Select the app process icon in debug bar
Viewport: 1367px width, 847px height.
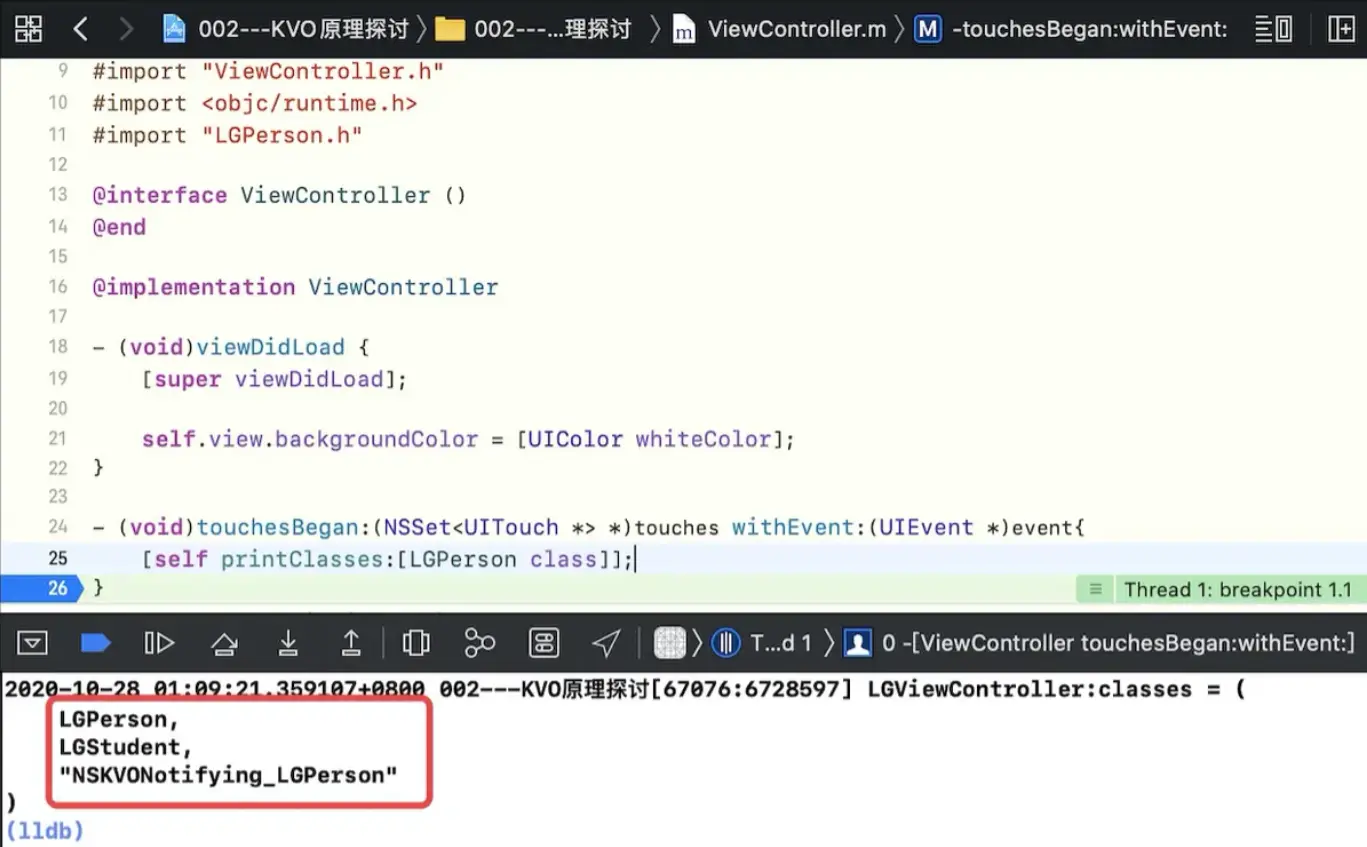tap(669, 642)
